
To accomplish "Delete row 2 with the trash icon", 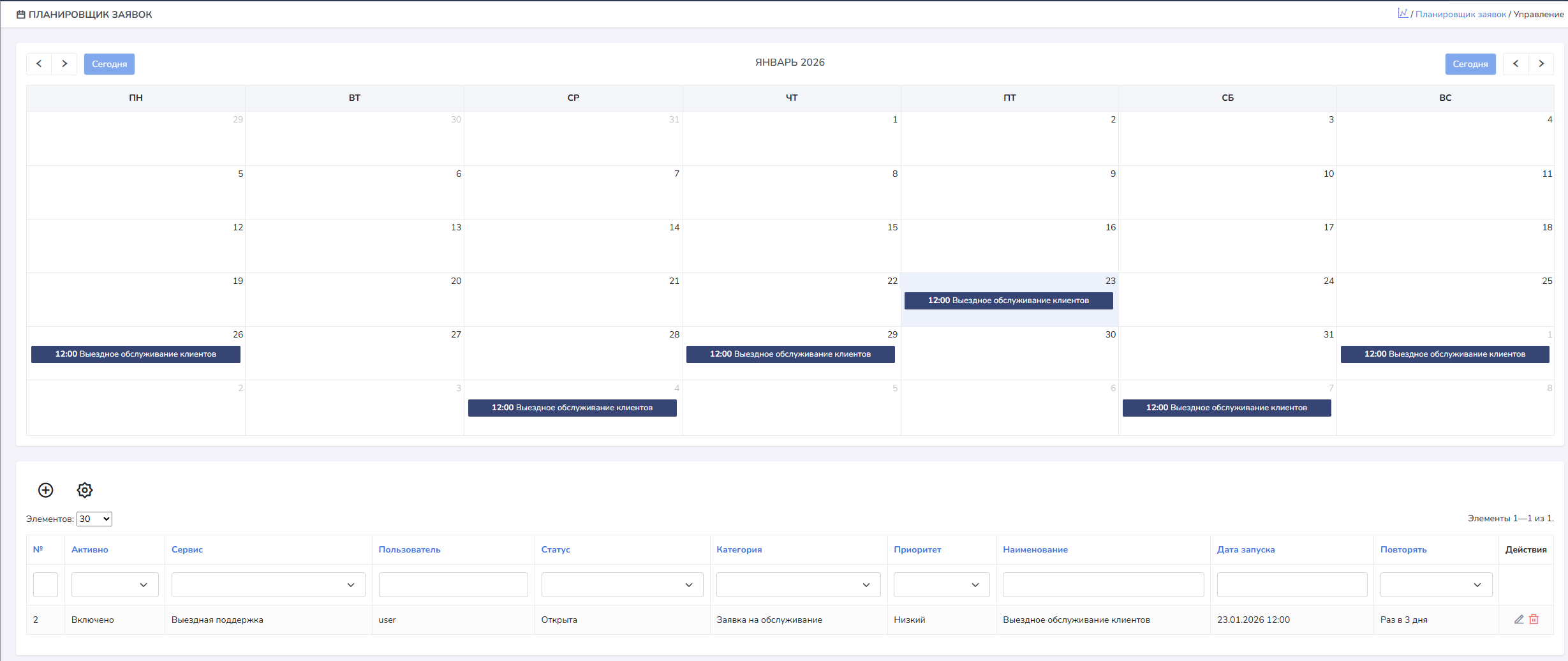I will coord(1534,620).
